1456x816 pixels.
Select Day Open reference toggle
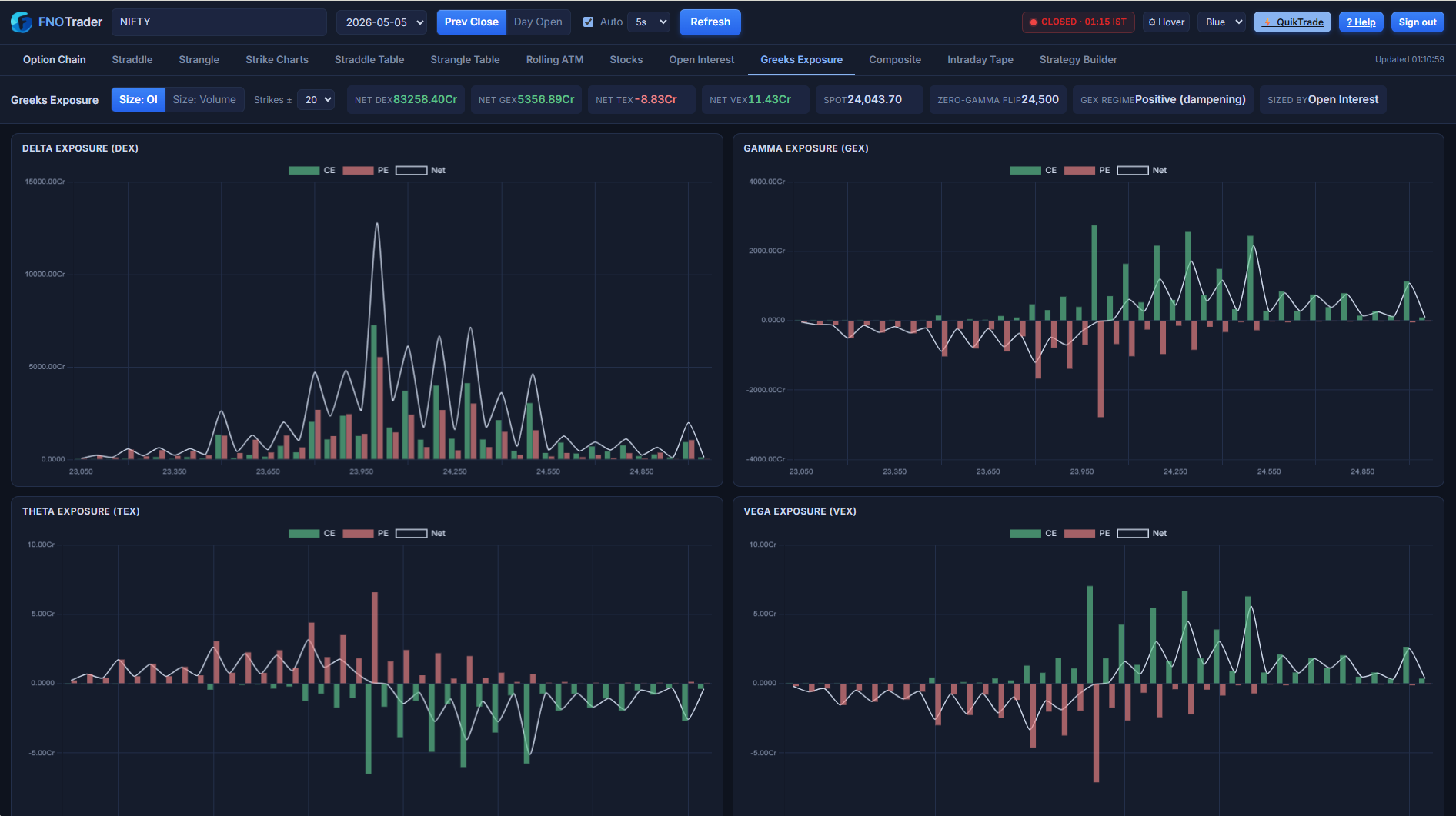click(538, 22)
